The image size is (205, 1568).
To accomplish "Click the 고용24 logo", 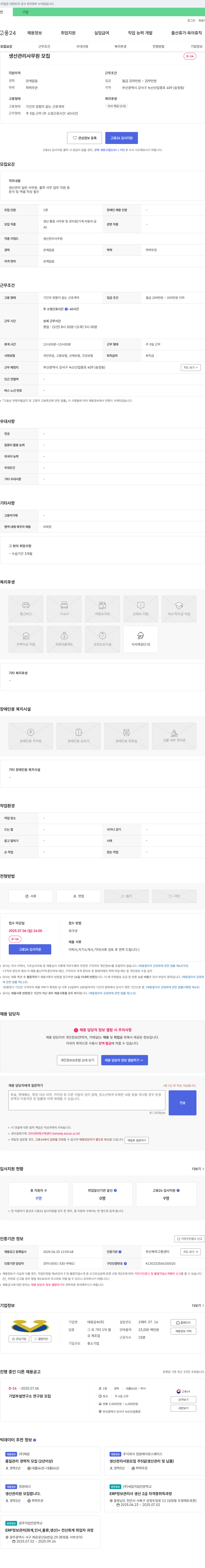I will click(8, 33).
